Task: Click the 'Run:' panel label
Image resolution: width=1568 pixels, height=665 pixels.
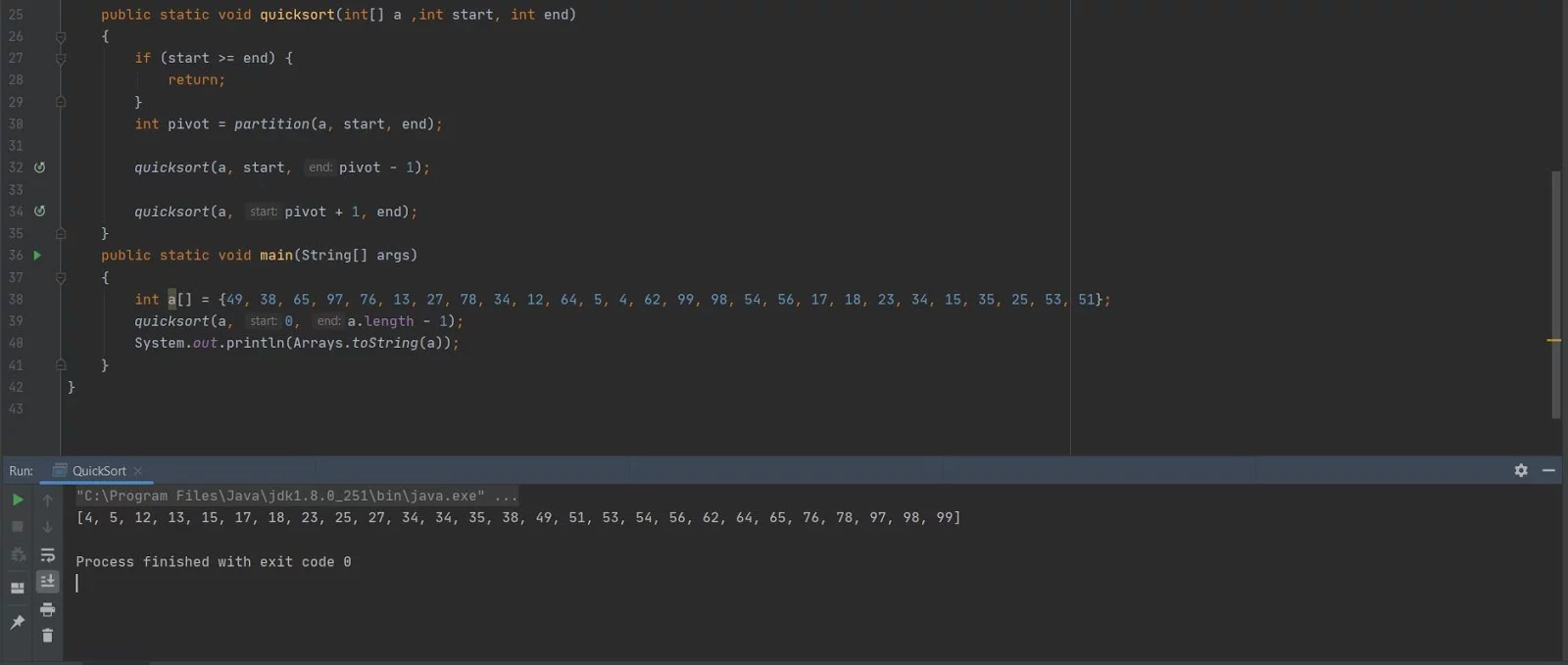Action: (x=21, y=471)
